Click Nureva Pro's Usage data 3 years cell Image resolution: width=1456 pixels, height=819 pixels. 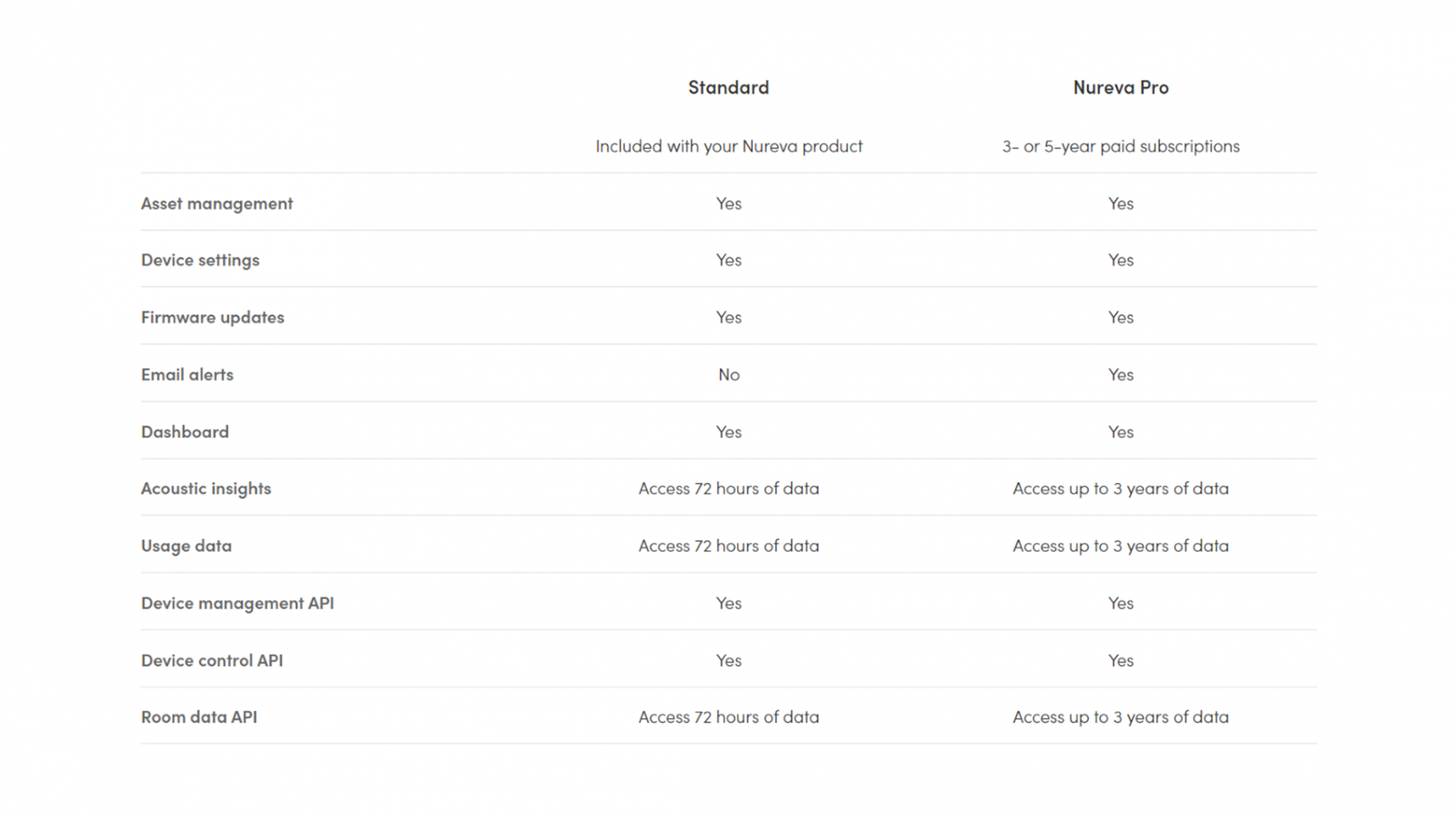1121,546
